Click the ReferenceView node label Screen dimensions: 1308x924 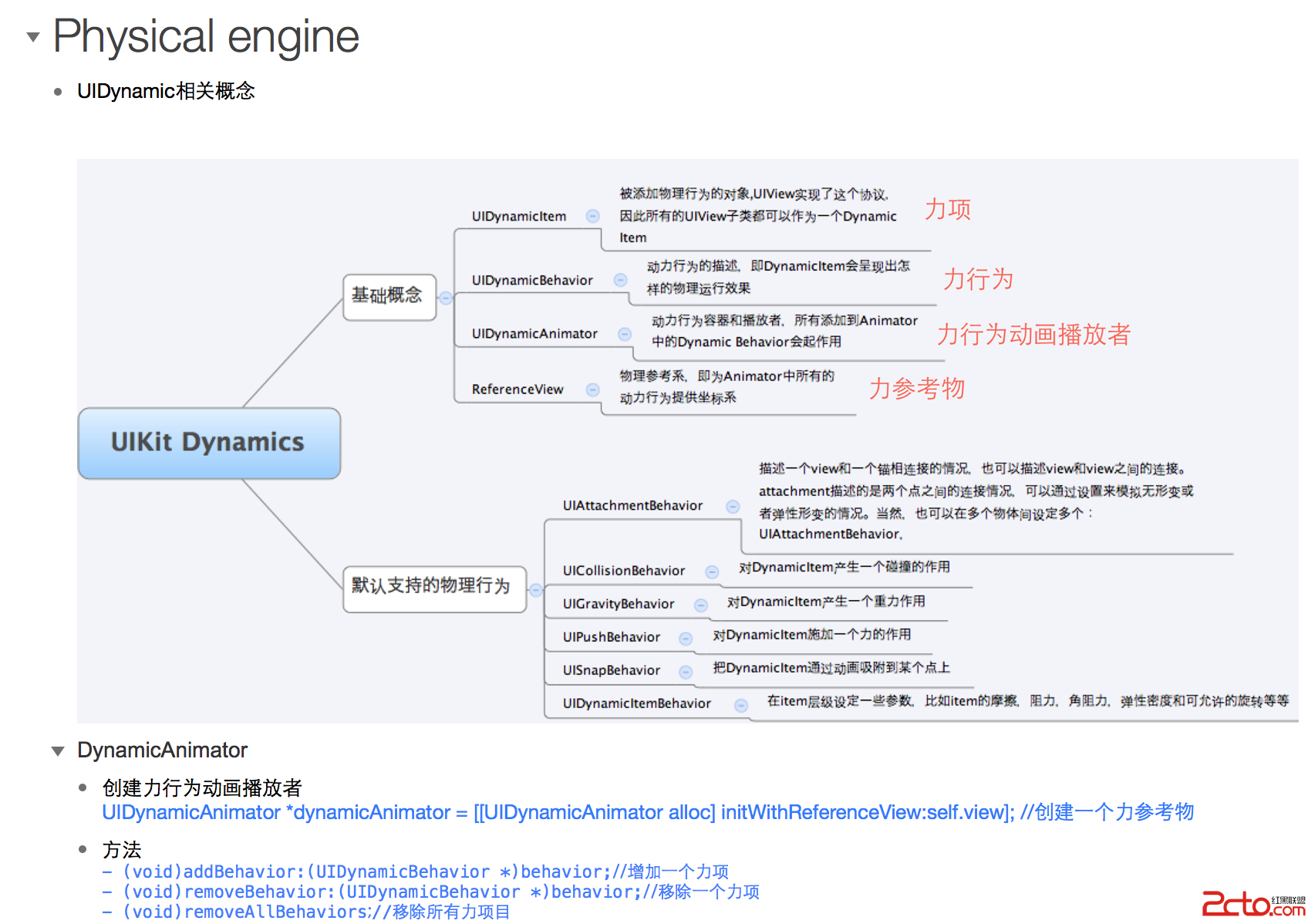pos(517,389)
